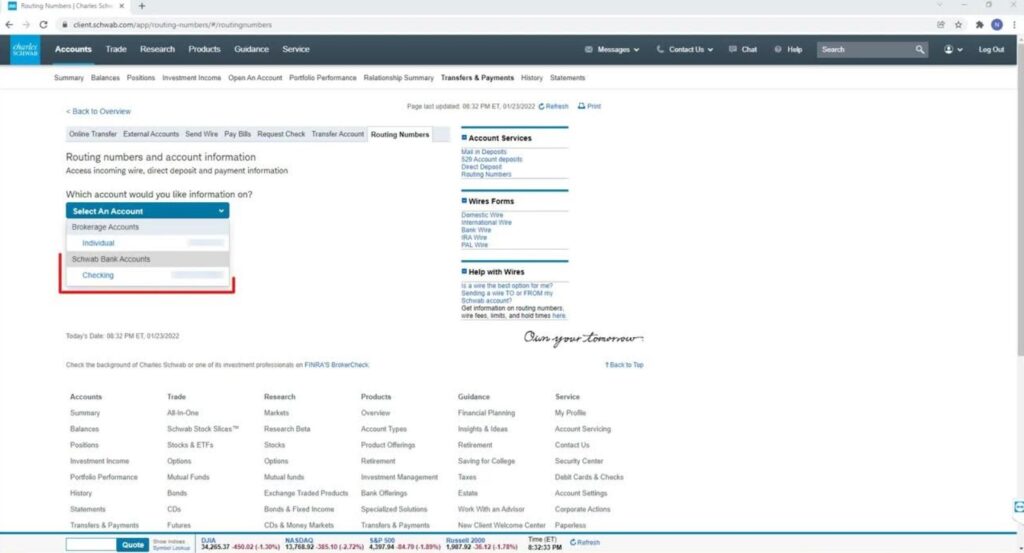Go to the Balances sub-navigation item
This screenshot has width=1024, height=553.
105,78
